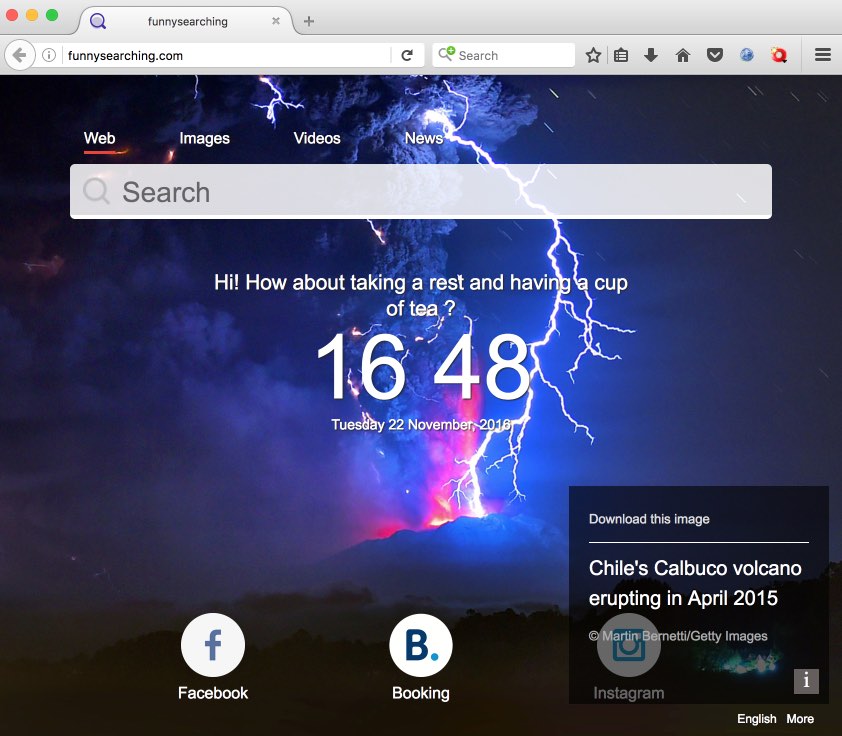842x736 pixels.
Task: Open the Booking shortcut icon
Action: 420,646
